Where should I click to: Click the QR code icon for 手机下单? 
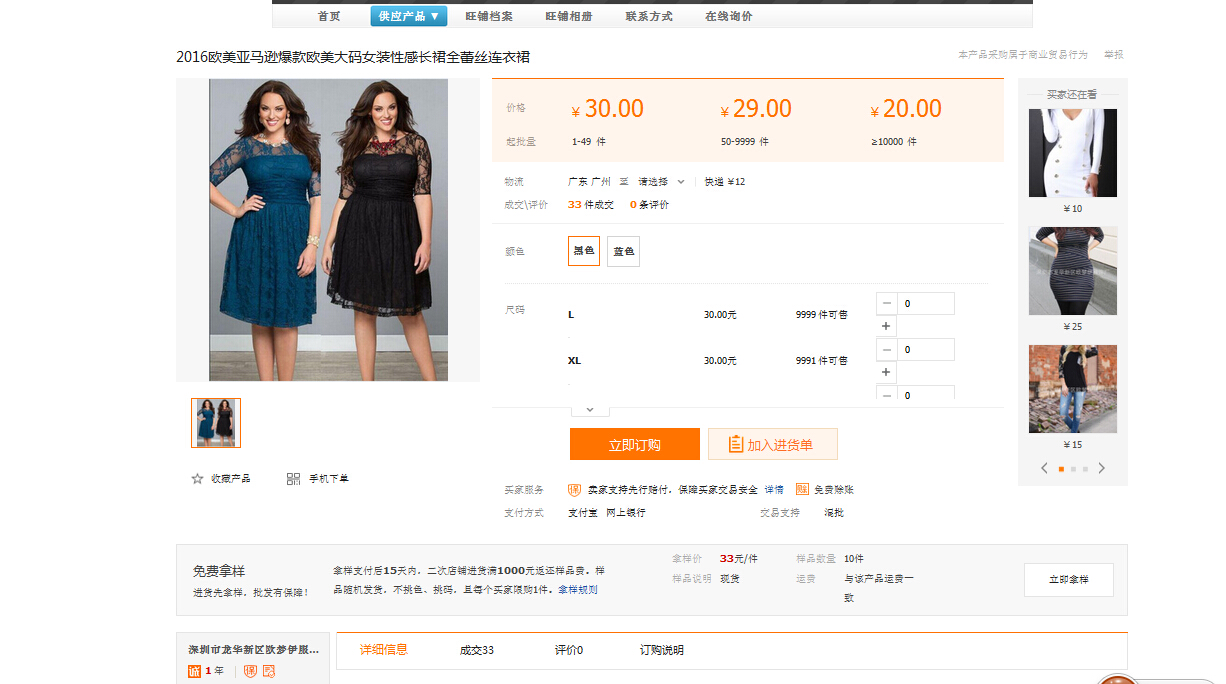coord(293,479)
